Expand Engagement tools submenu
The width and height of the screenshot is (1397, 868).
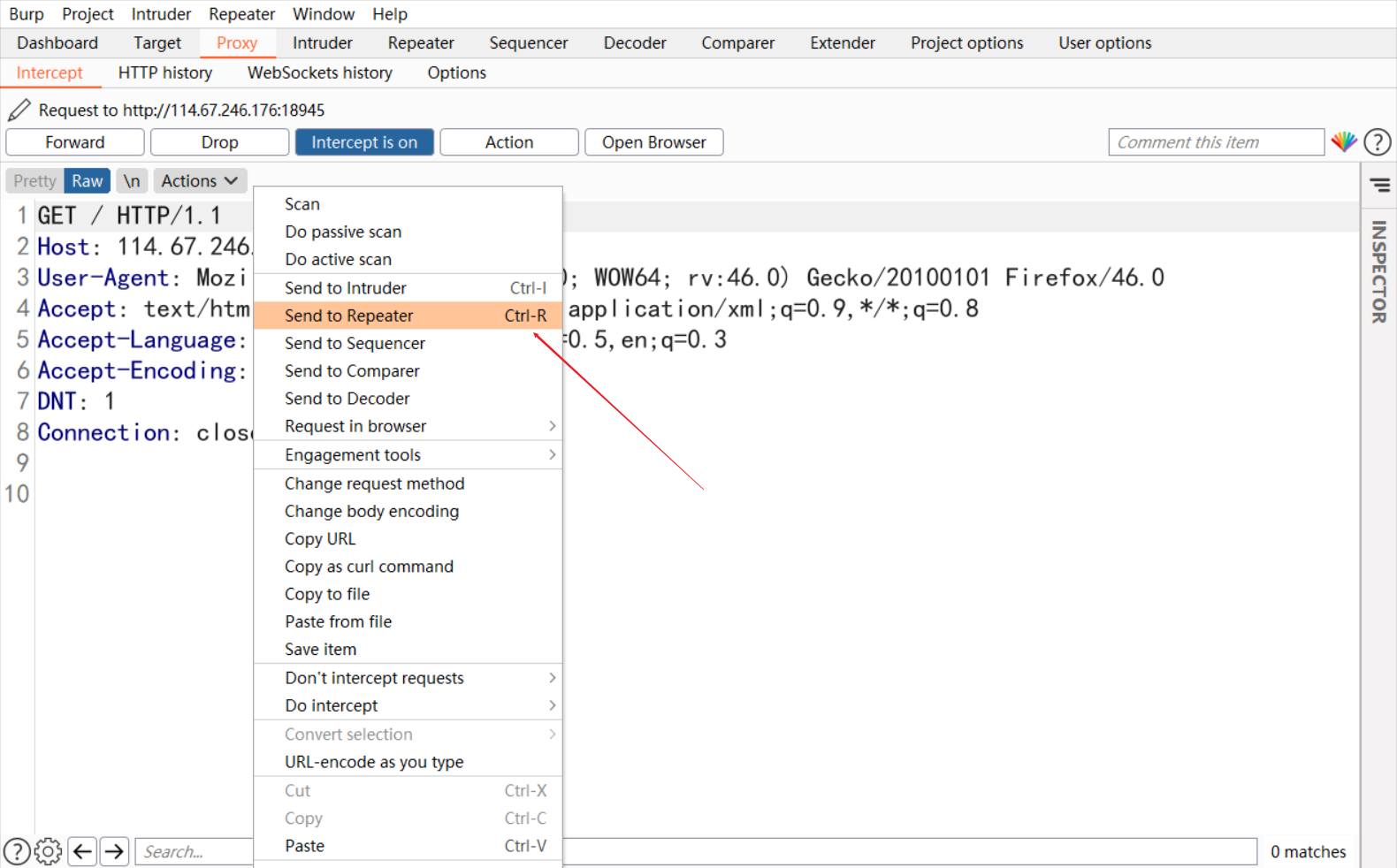408,455
